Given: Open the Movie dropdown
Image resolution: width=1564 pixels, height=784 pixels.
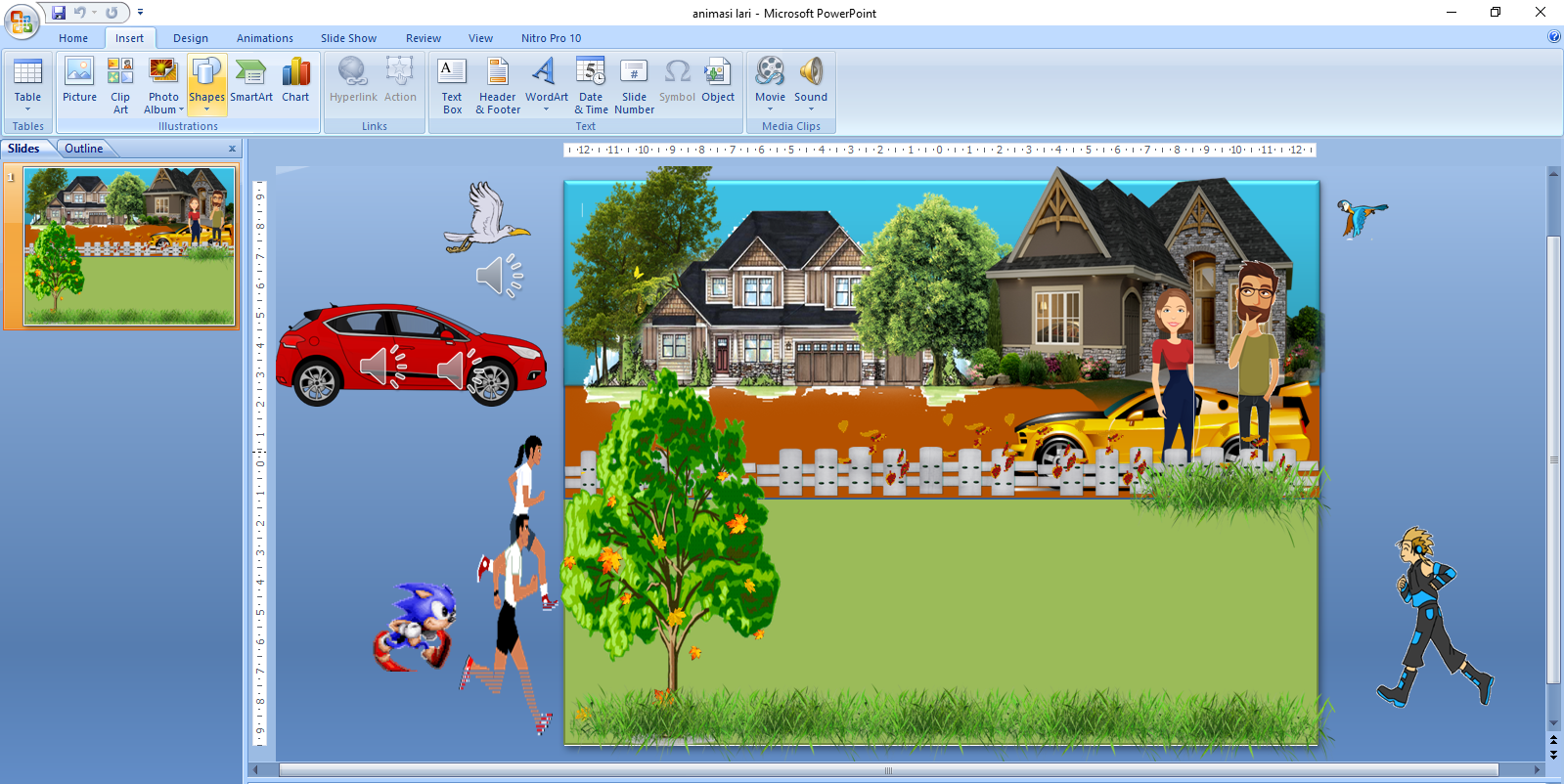Looking at the screenshot, I should pos(770,85).
